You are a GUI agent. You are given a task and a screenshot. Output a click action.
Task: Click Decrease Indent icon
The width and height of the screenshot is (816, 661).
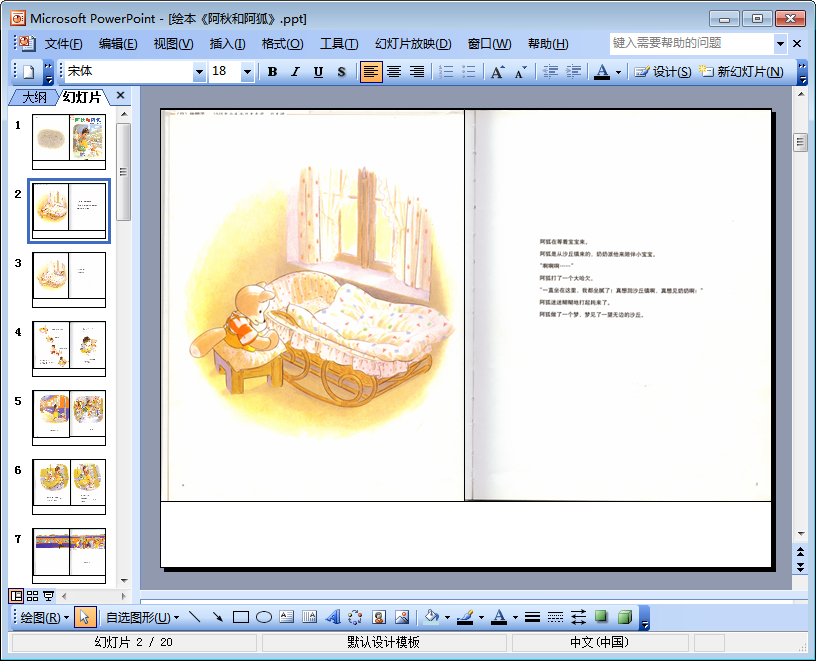click(550, 72)
